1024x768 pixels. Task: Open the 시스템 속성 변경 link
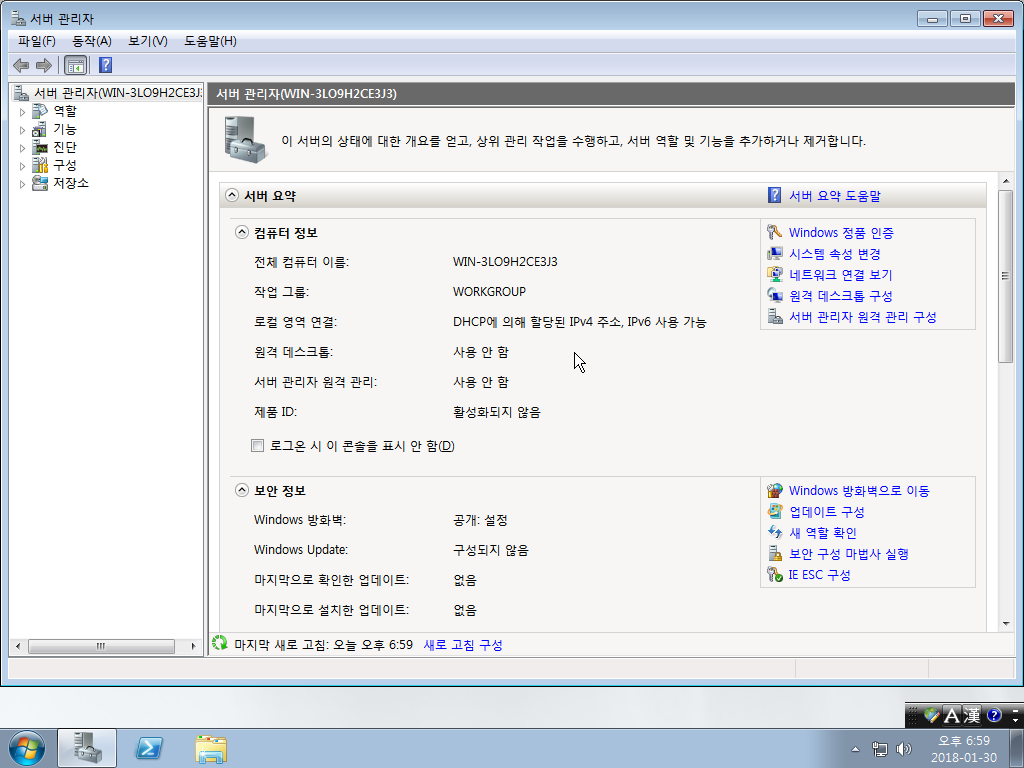click(835, 253)
